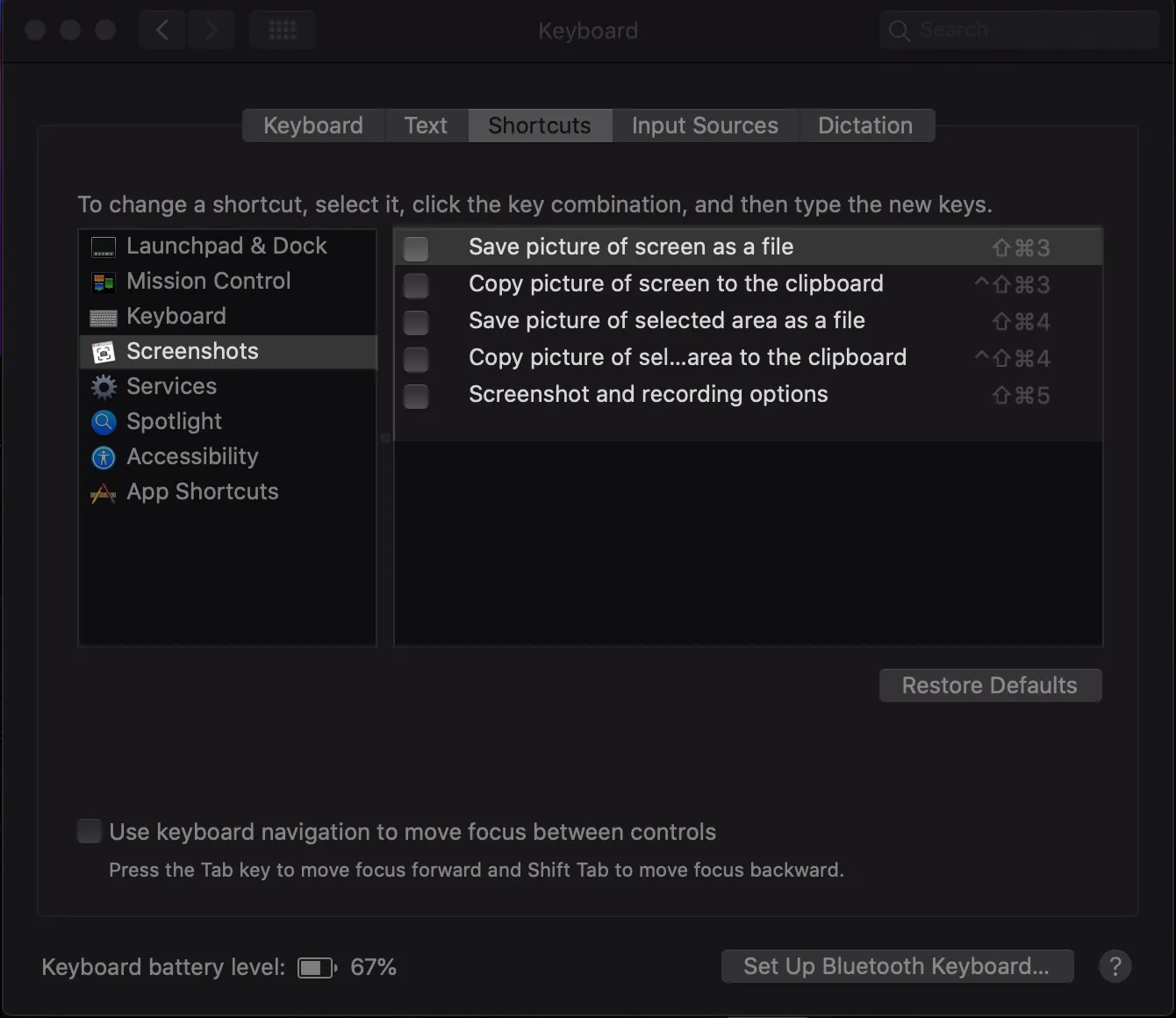This screenshot has width=1176, height=1018.
Task: Switch to the Input Sources tab
Action: click(705, 125)
